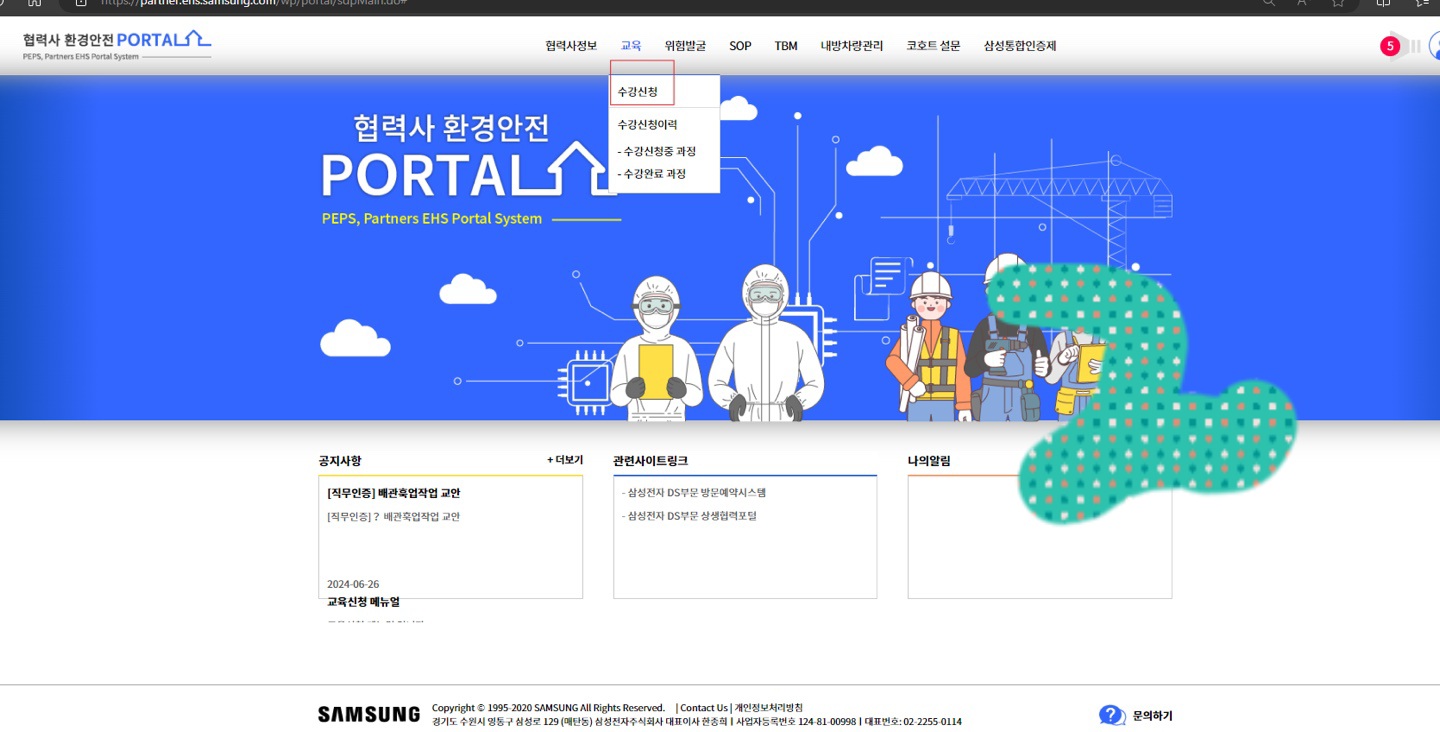This screenshot has height=732, width=1440.
Task: Open the 교육신청 메뉴얼 notice
Action: coord(363,602)
